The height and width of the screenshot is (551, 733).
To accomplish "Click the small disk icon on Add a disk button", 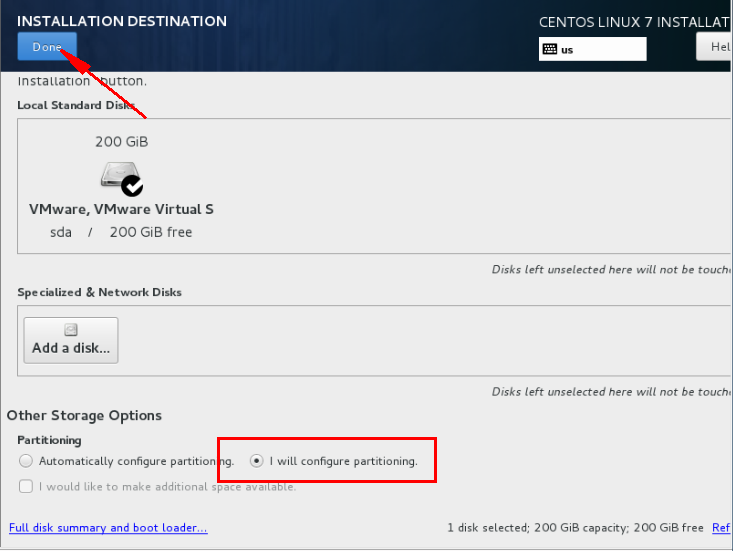I will [71, 330].
